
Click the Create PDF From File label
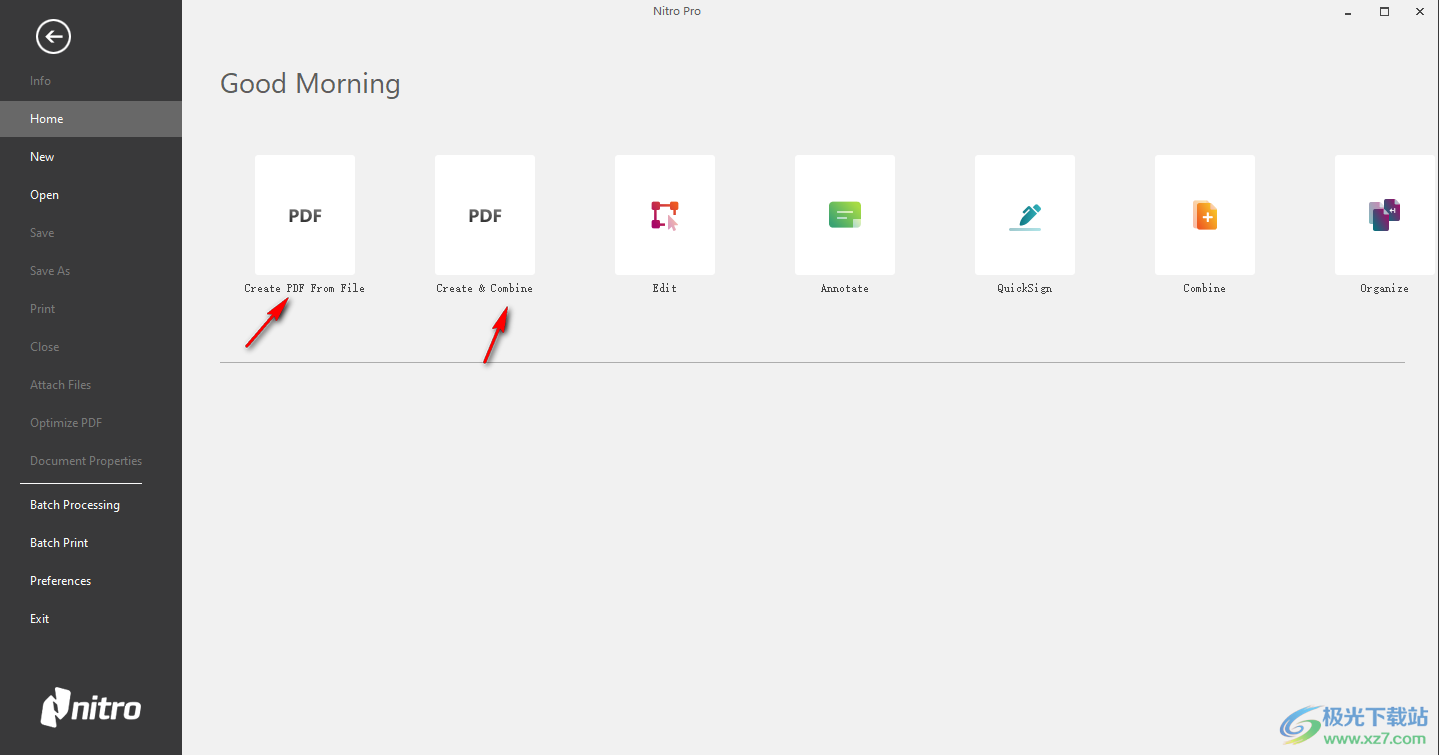tap(305, 288)
